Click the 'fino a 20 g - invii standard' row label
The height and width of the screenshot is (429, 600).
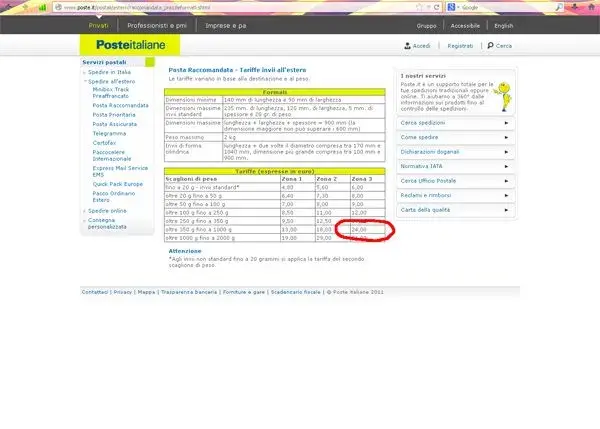tap(202, 188)
